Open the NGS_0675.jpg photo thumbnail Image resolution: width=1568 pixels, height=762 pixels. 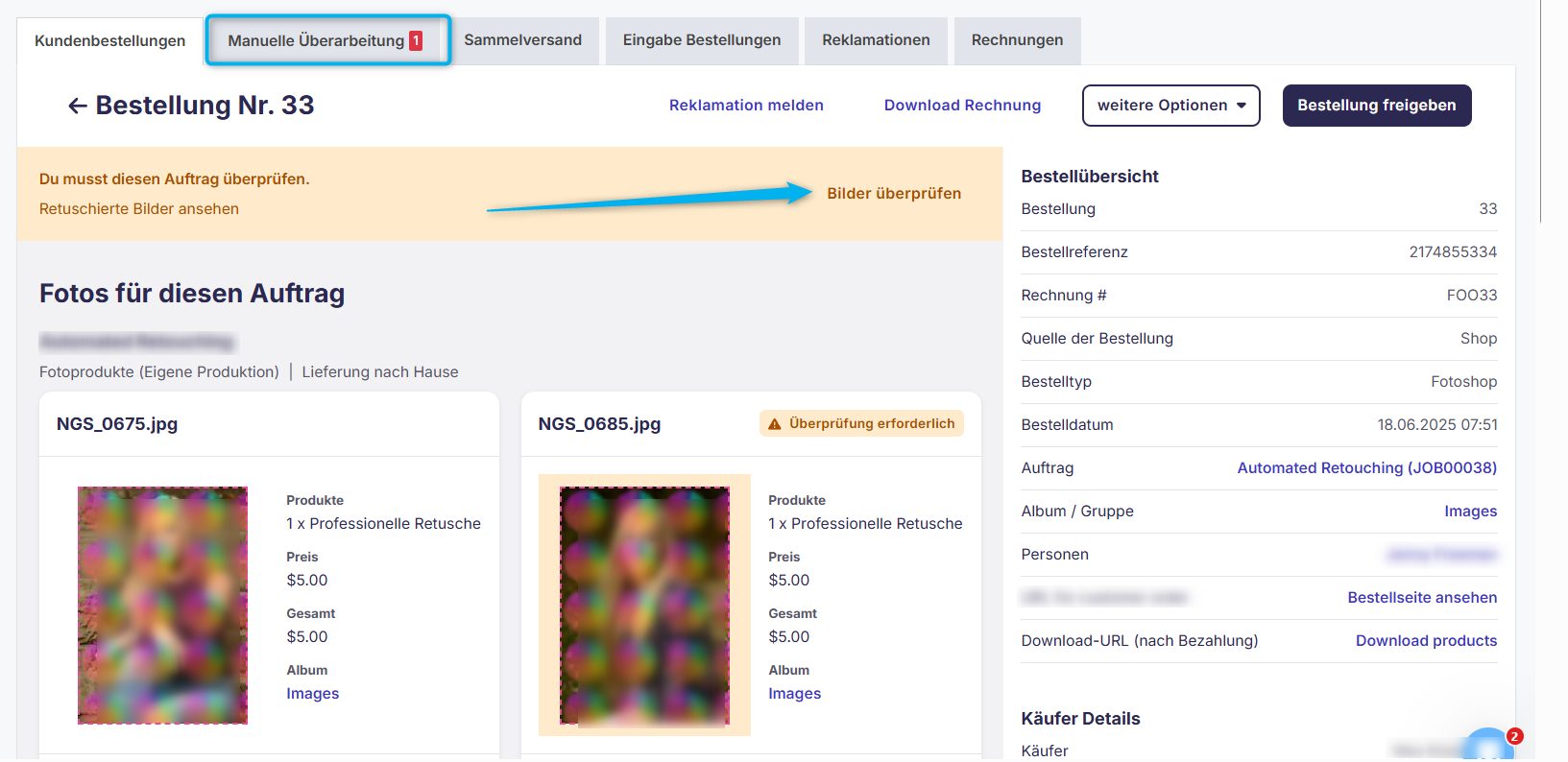coord(162,606)
